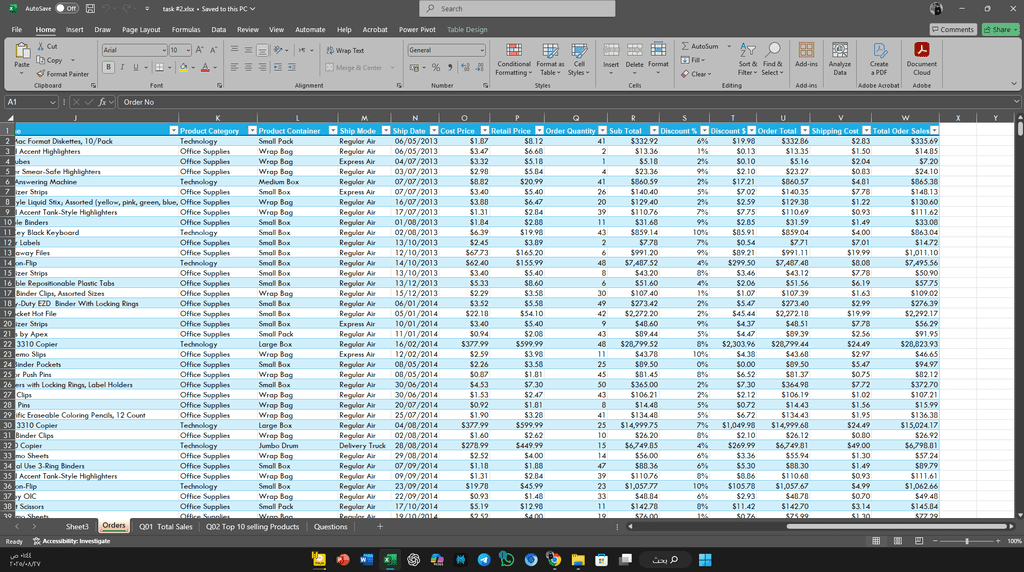Open the File menu
1024x572 pixels.
[16, 29]
